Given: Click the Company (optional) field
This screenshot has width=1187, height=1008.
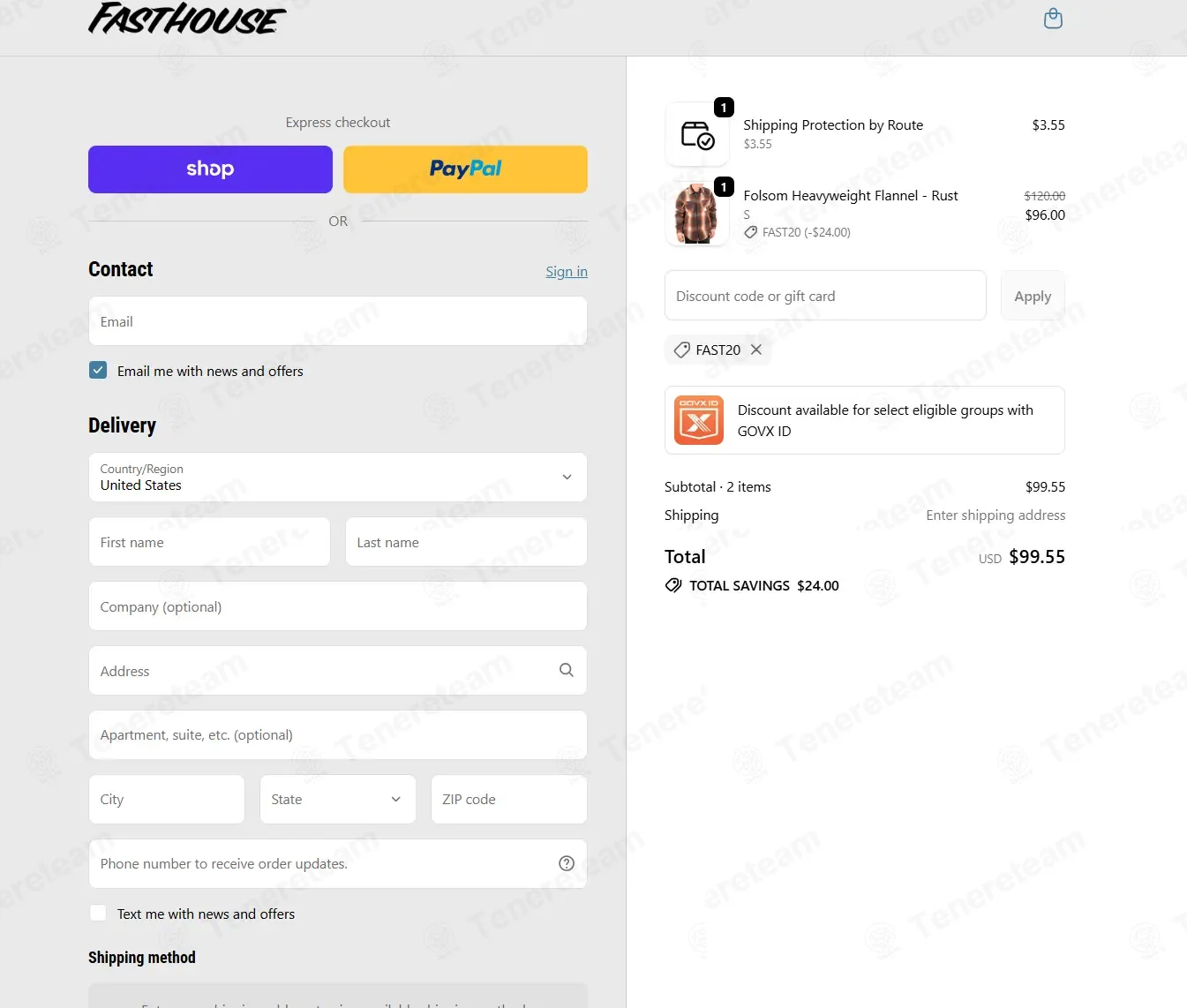Looking at the screenshot, I should (x=338, y=606).
